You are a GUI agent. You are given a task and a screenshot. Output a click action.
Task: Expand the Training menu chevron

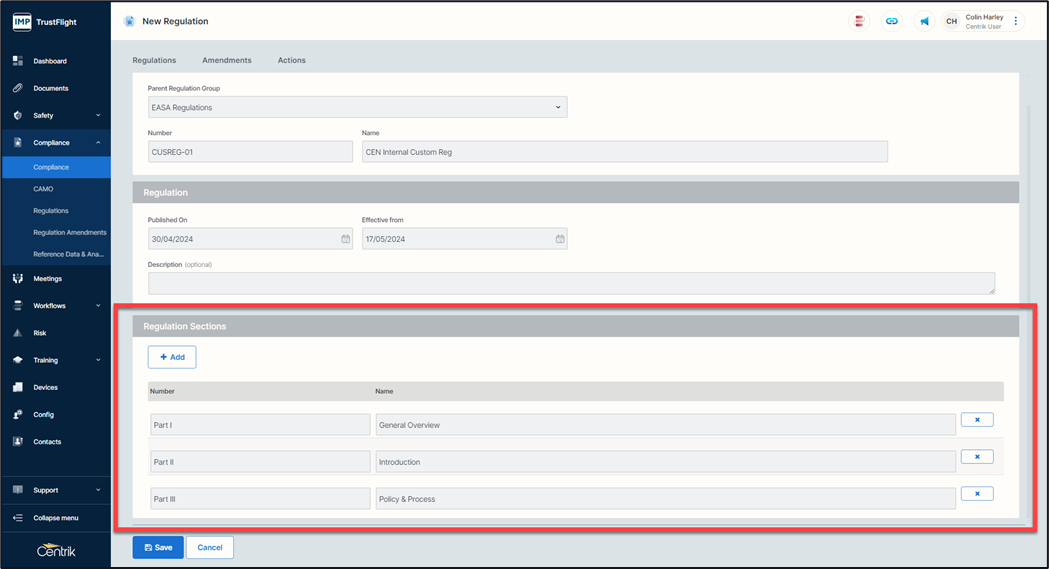pyautogui.click(x=97, y=360)
